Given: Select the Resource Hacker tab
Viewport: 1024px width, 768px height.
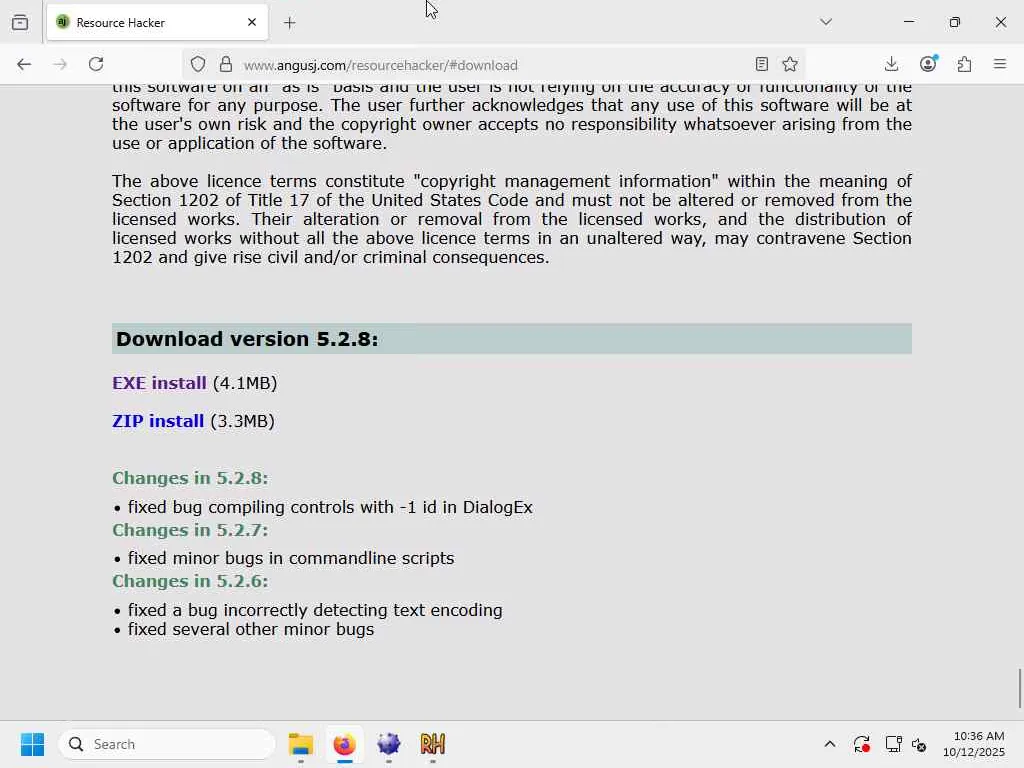Looking at the screenshot, I should click(x=157, y=22).
